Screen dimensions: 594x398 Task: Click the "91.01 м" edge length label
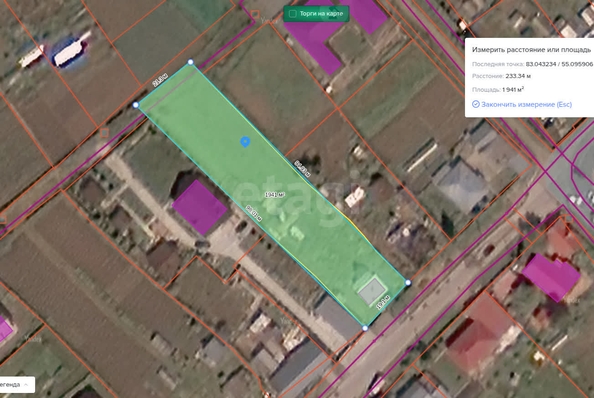pyautogui.click(x=254, y=213)
